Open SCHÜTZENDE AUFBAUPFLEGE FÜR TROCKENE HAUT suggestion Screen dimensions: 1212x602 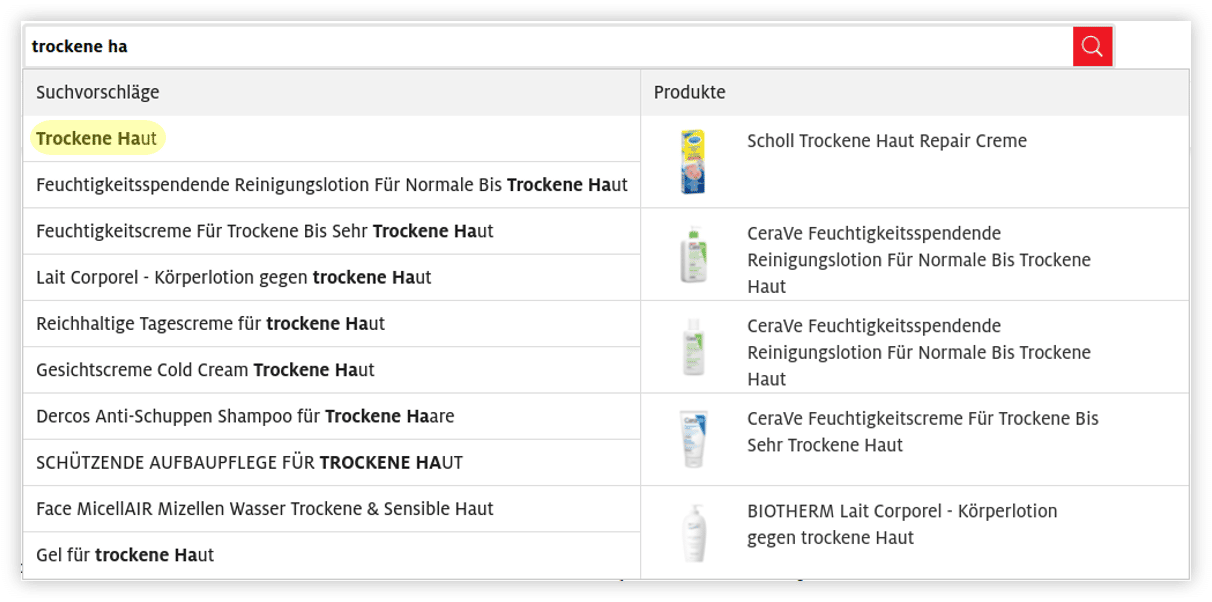pos(249,462)
